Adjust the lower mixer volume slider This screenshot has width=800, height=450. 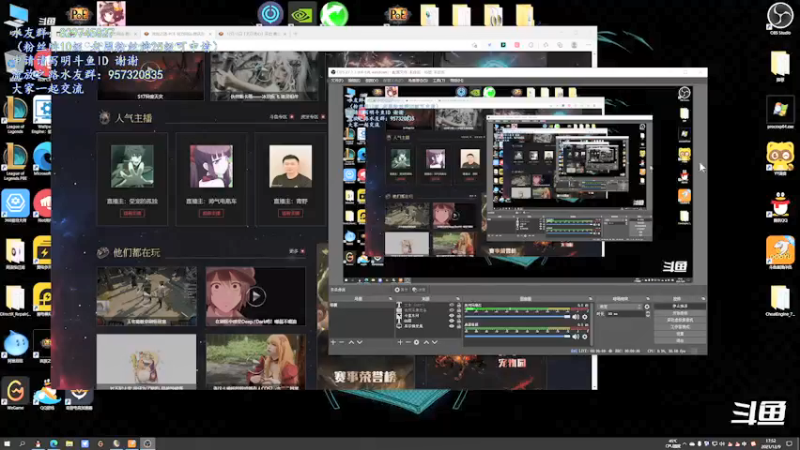coord(517,336)
